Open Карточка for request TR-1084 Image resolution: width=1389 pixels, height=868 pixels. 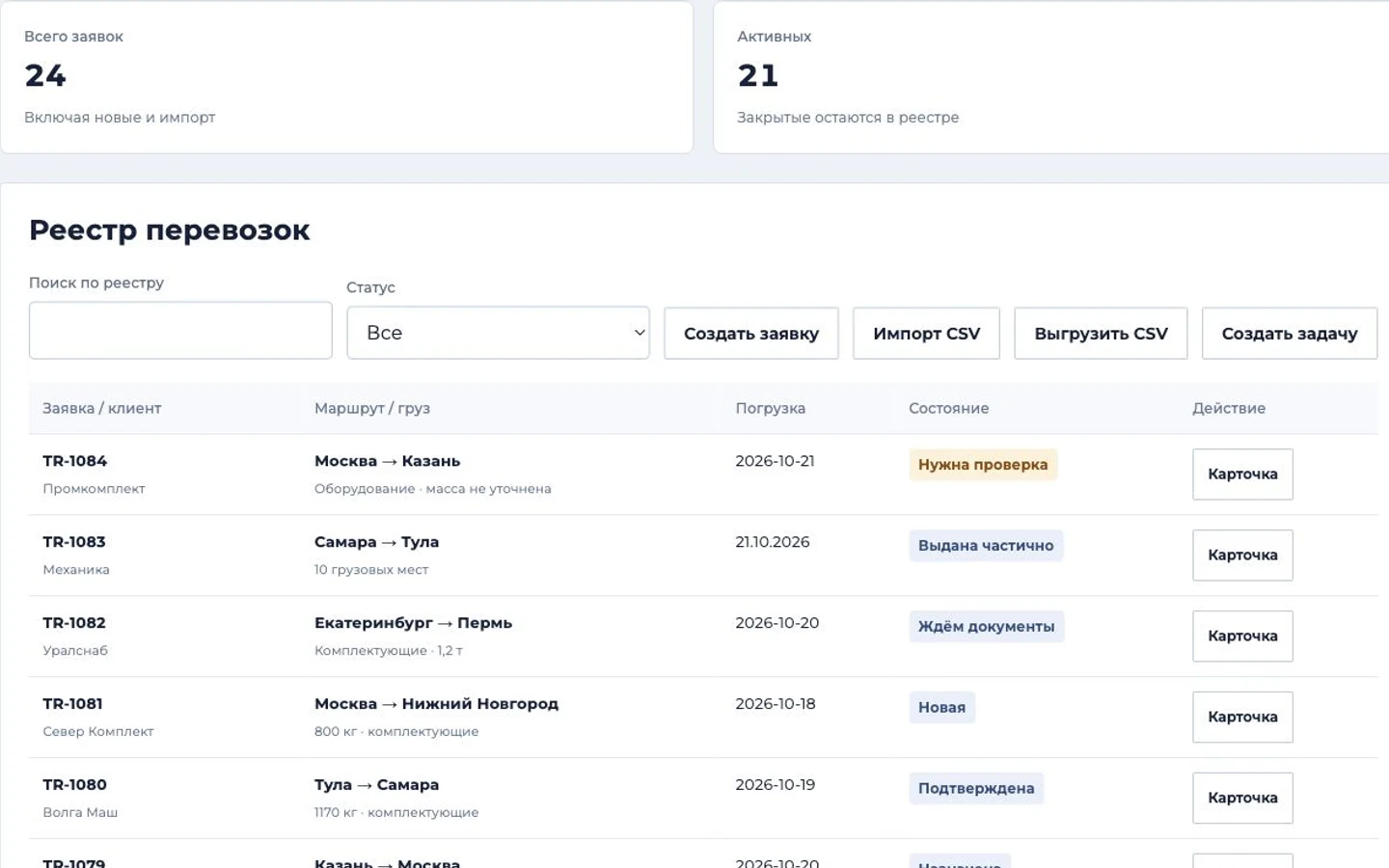(1242, 475)
